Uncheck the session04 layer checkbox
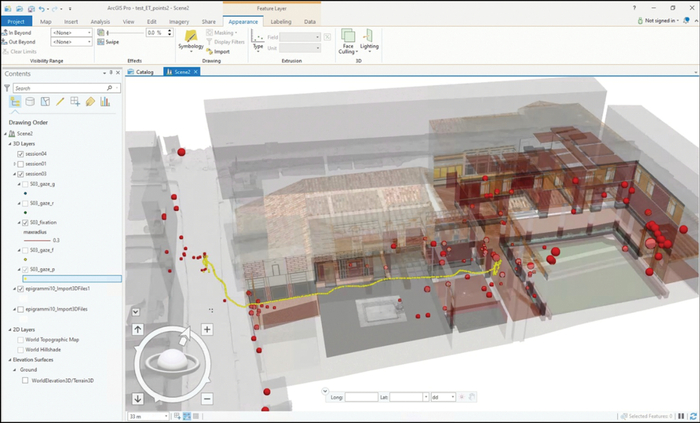The height and width of the screenshot is (423, 700). [x=21, y=154]
